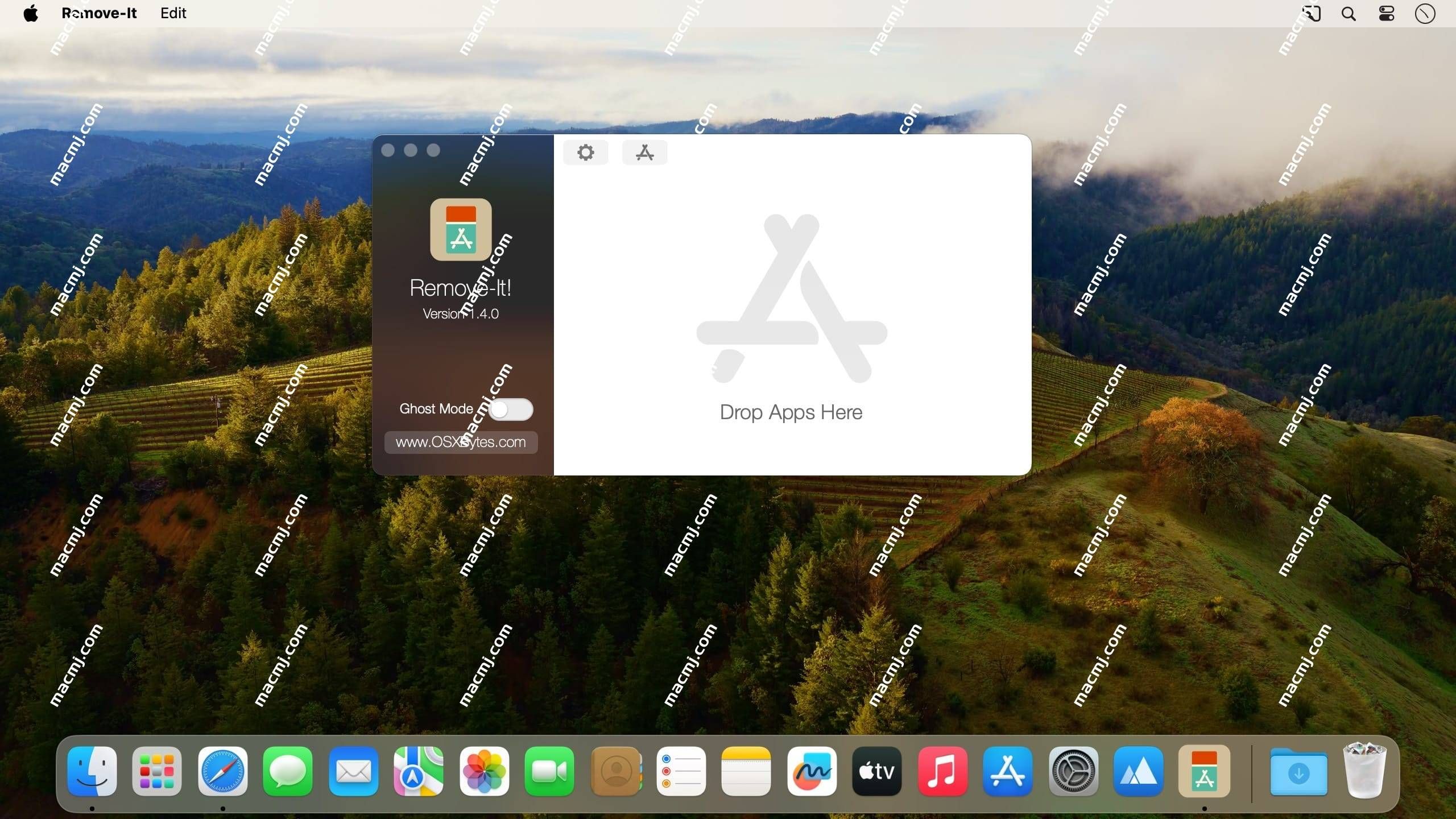1456x819 pixels.
Task: Open FaceTime from the Dock
Action: 549,771
